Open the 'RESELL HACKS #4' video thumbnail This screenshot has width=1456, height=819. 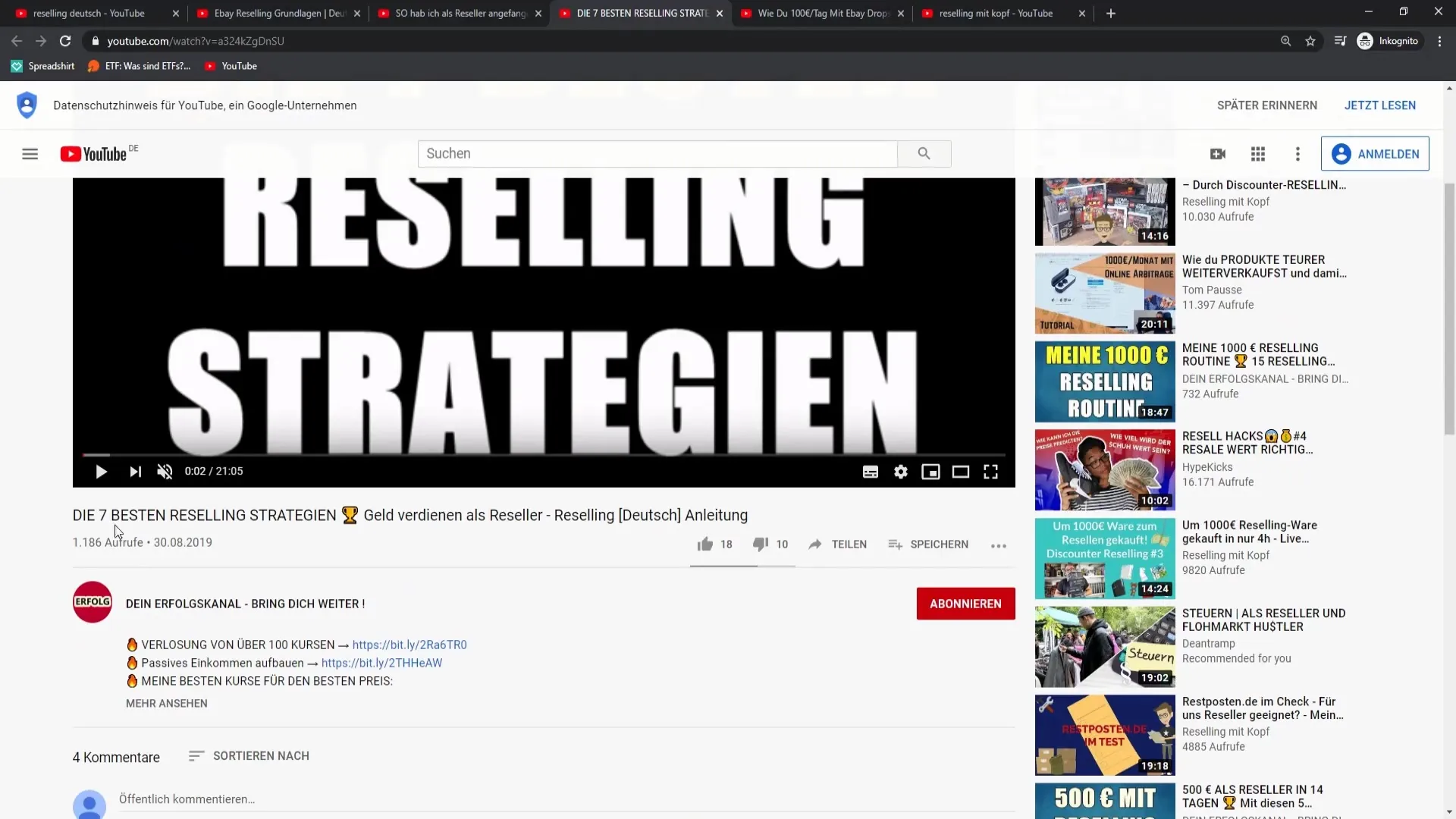pyautogui.click(x=1105, y=470)
